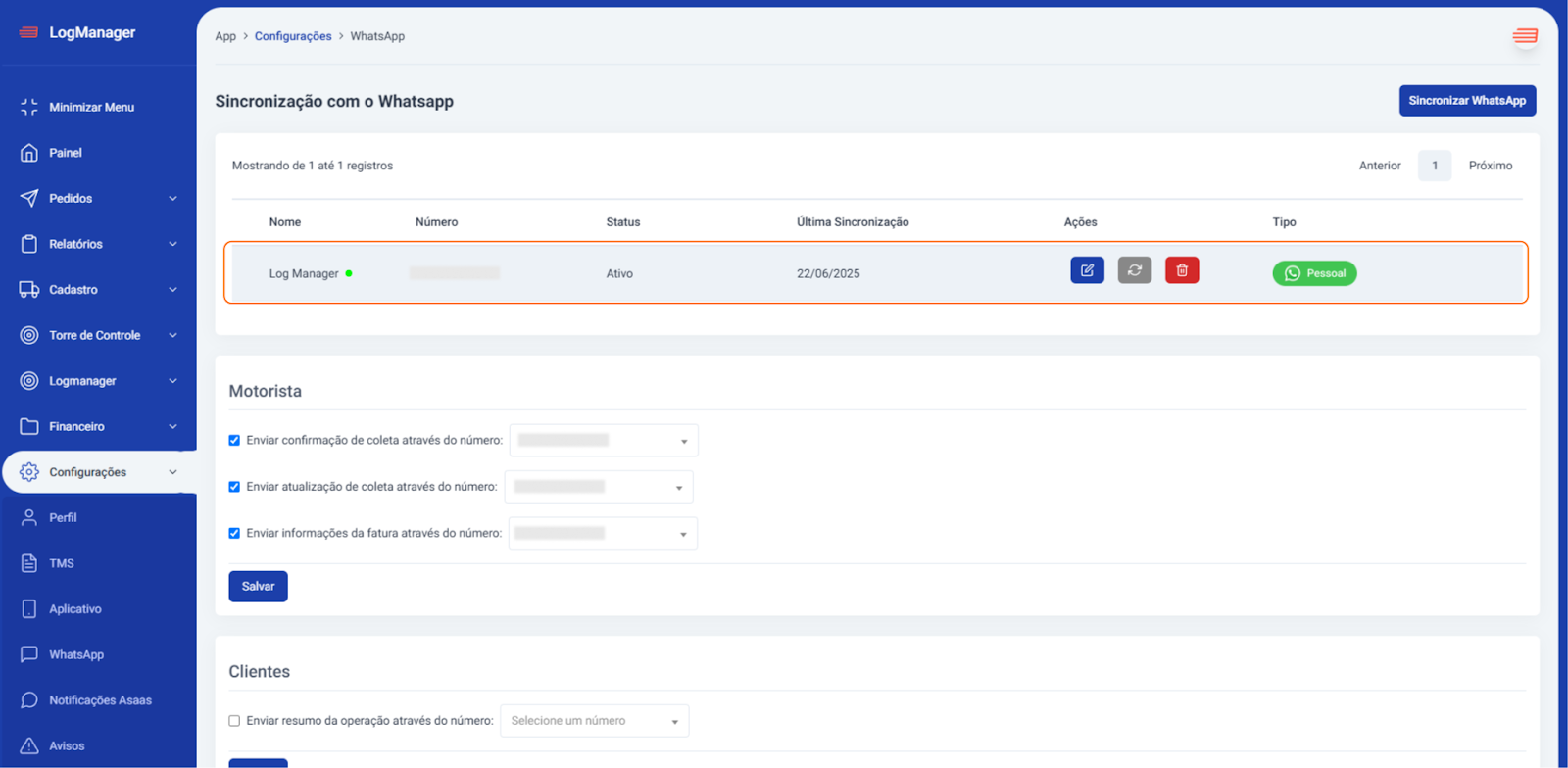The image size is (1568, 768).
Task: Click the Aplicativo phone icon
Action: point(29,609)
